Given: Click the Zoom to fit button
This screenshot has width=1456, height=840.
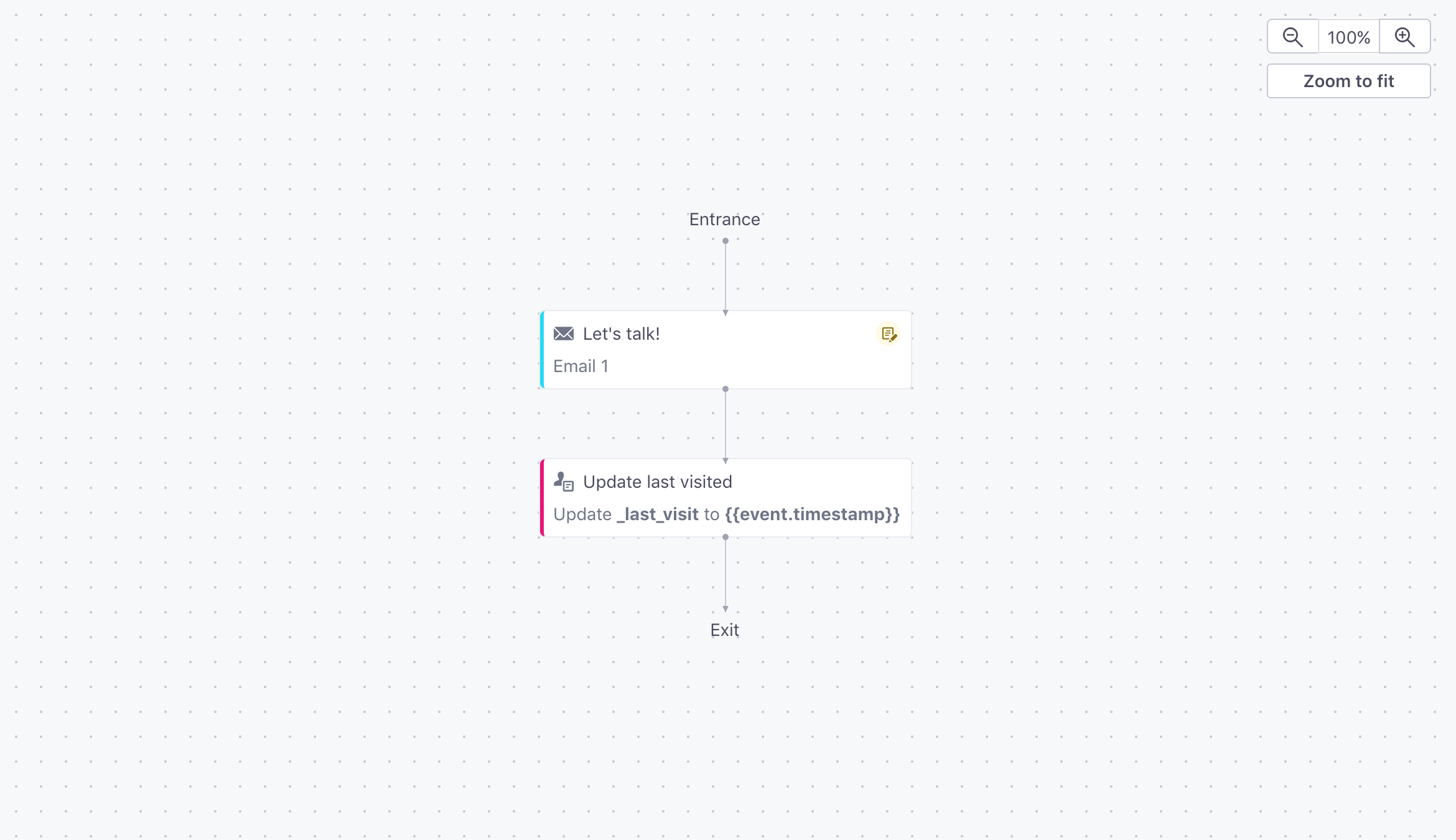Looking at the screenshot, I should pyautogui.click(x=1349, y=81).
